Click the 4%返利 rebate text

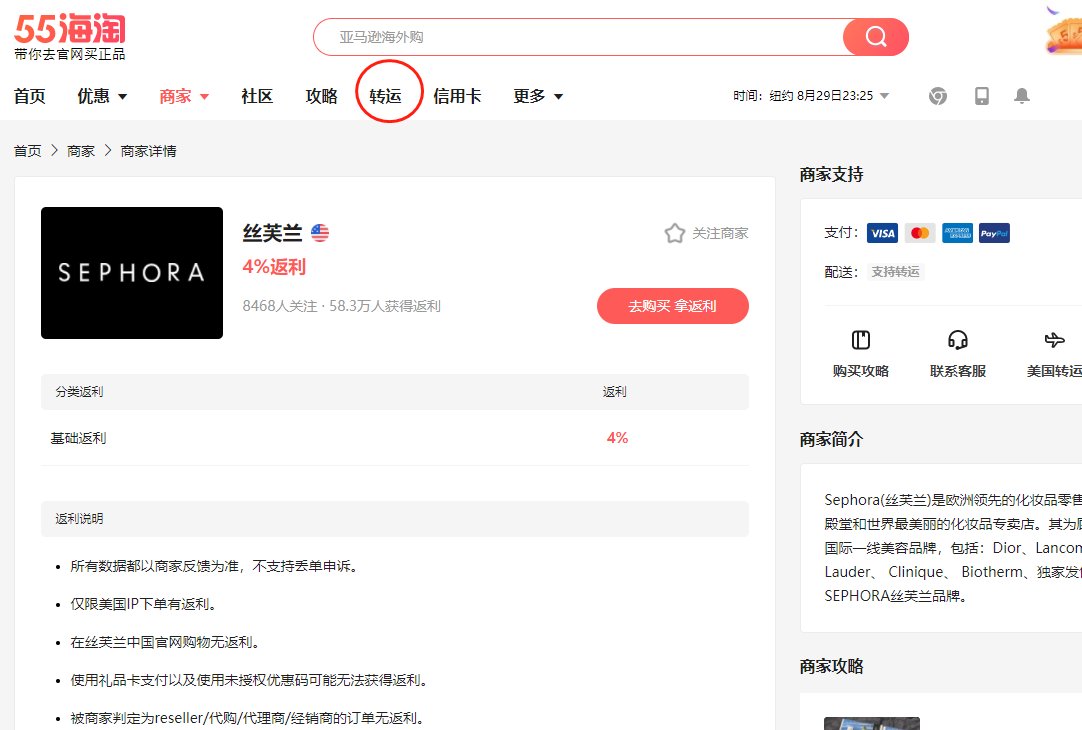(274, 267)
